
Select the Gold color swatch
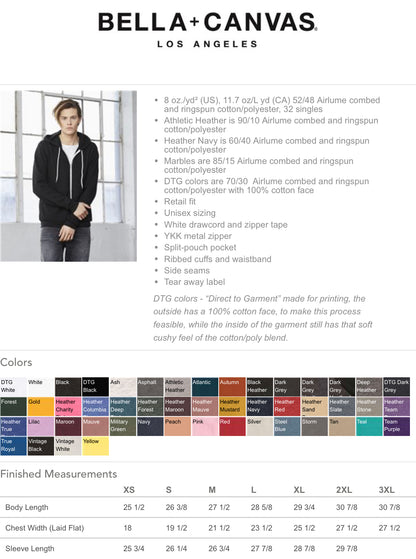(41, 407)
